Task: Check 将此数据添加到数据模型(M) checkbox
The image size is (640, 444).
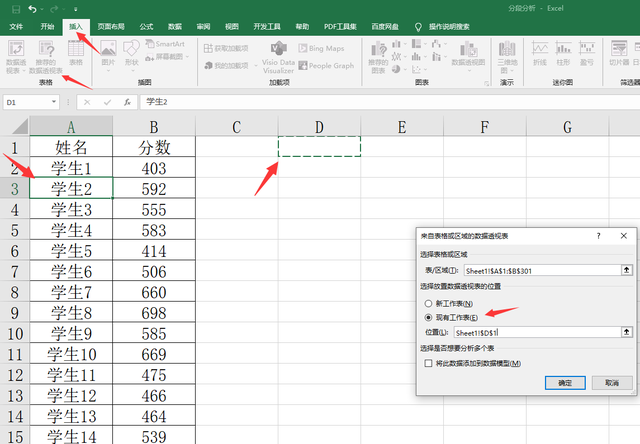Action: (x=428, y=363)
